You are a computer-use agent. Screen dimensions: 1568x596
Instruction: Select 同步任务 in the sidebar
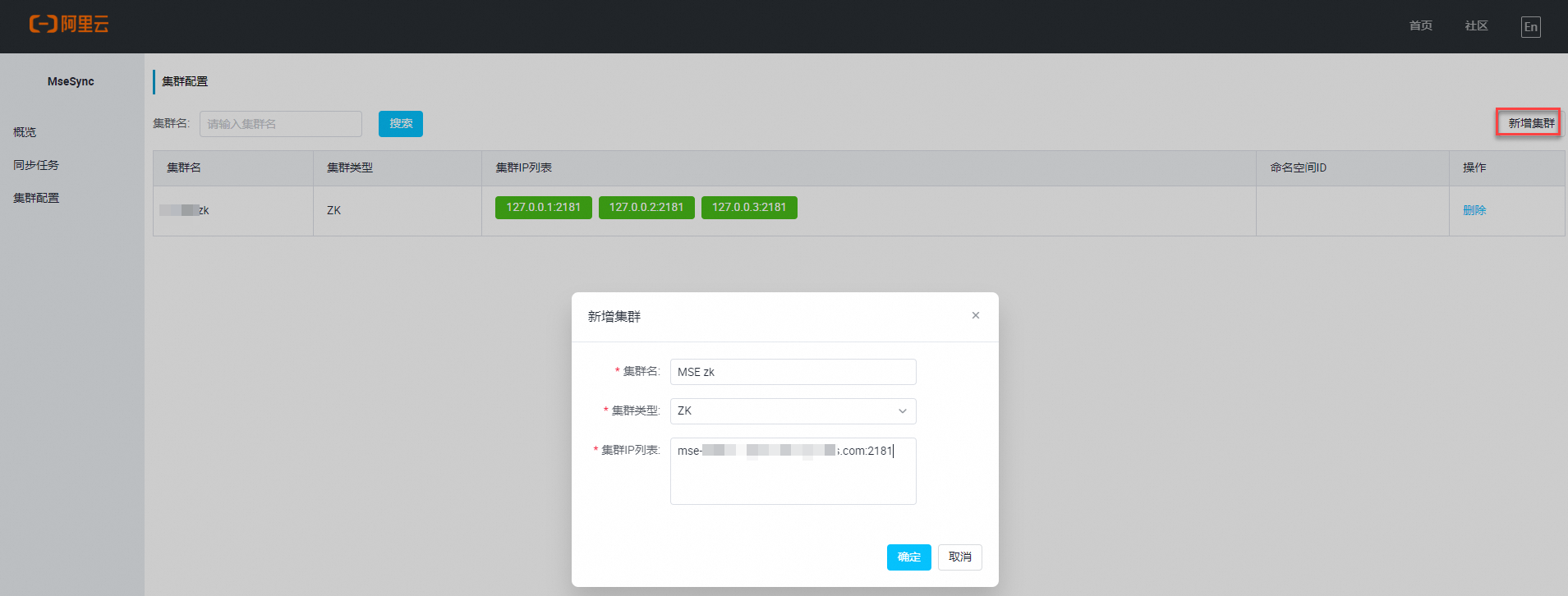[36, 165]
